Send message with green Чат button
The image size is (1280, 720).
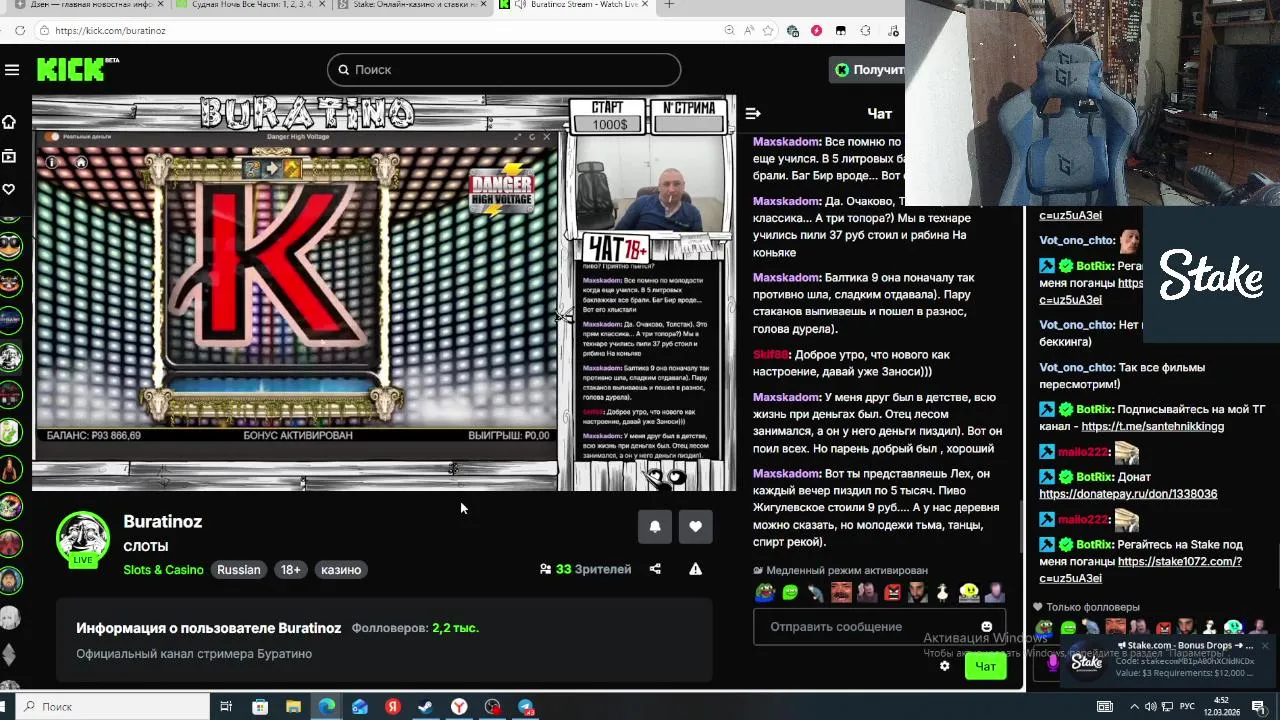coord(985,666)
